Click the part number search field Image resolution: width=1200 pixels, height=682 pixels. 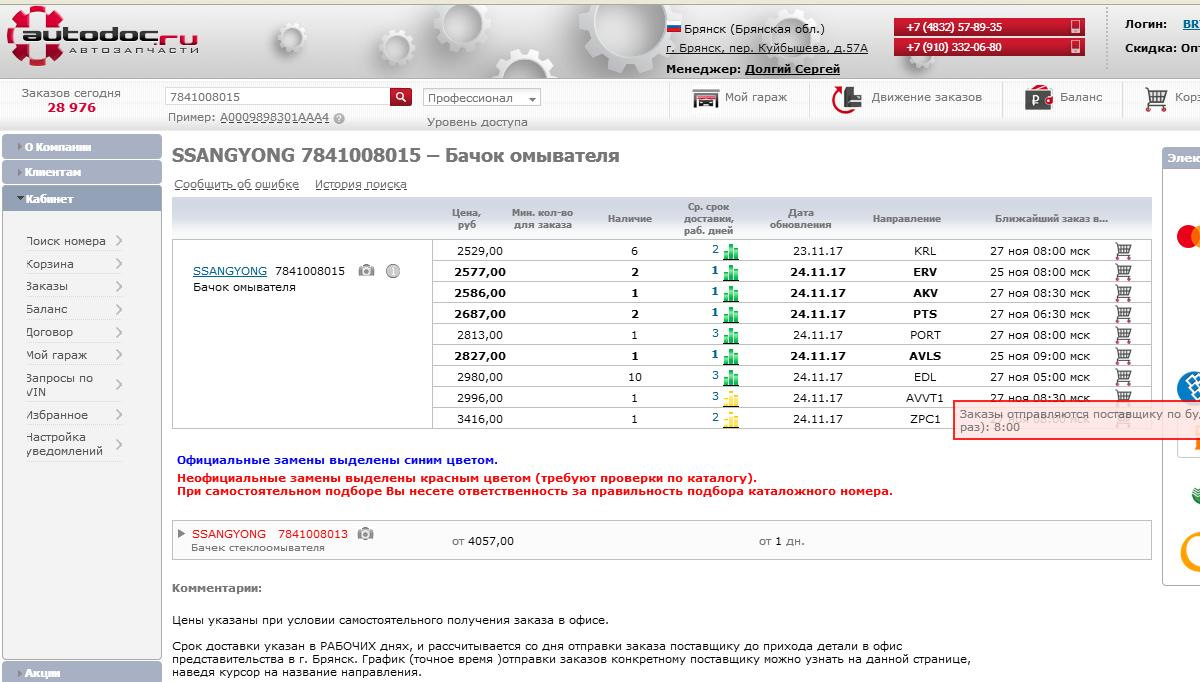click(x=278, y=97)
